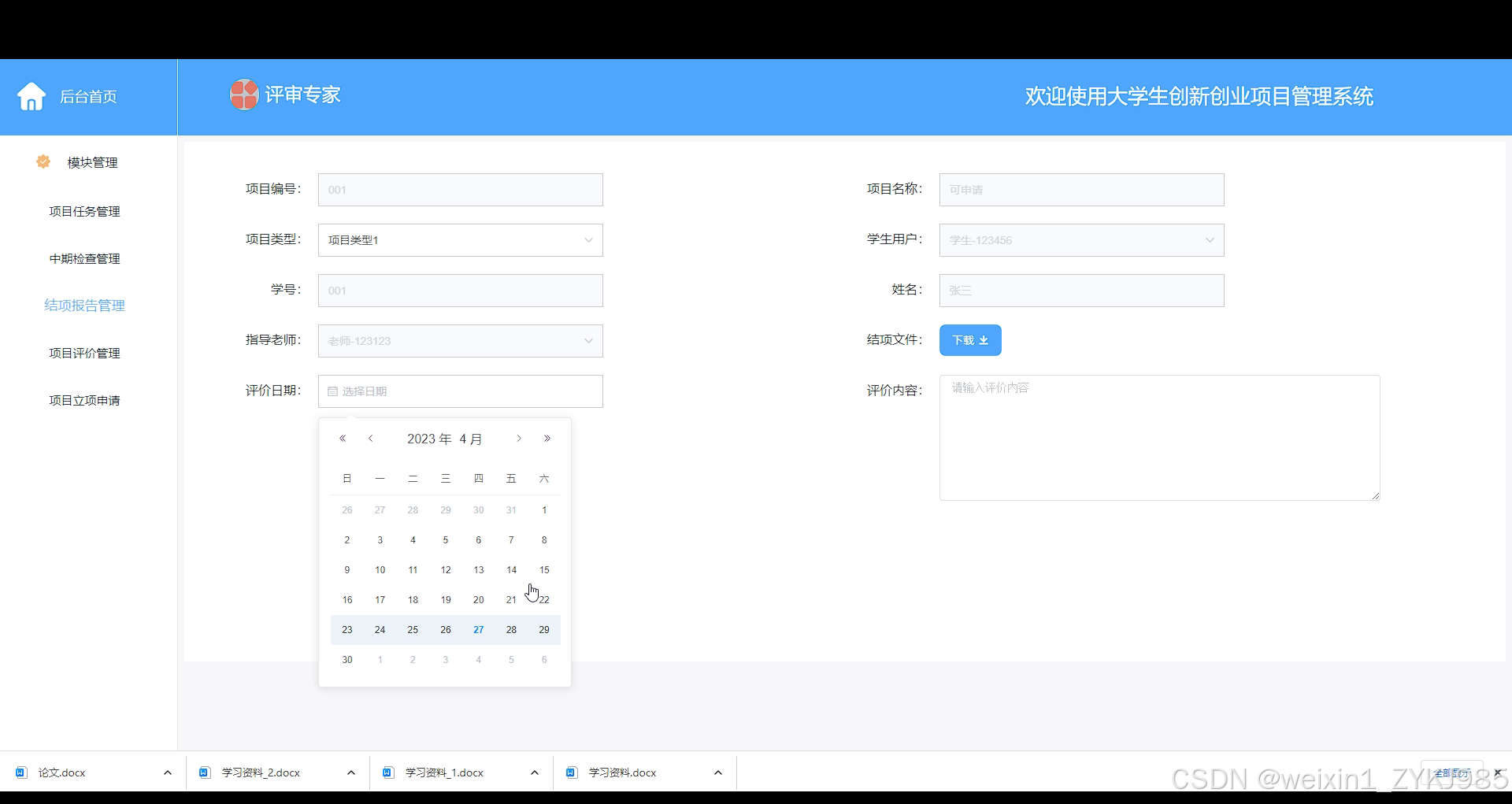Viewport: 1512px width, 804px height.
Task: Select April 18 in calendar
Action: (x=413, y=600)
